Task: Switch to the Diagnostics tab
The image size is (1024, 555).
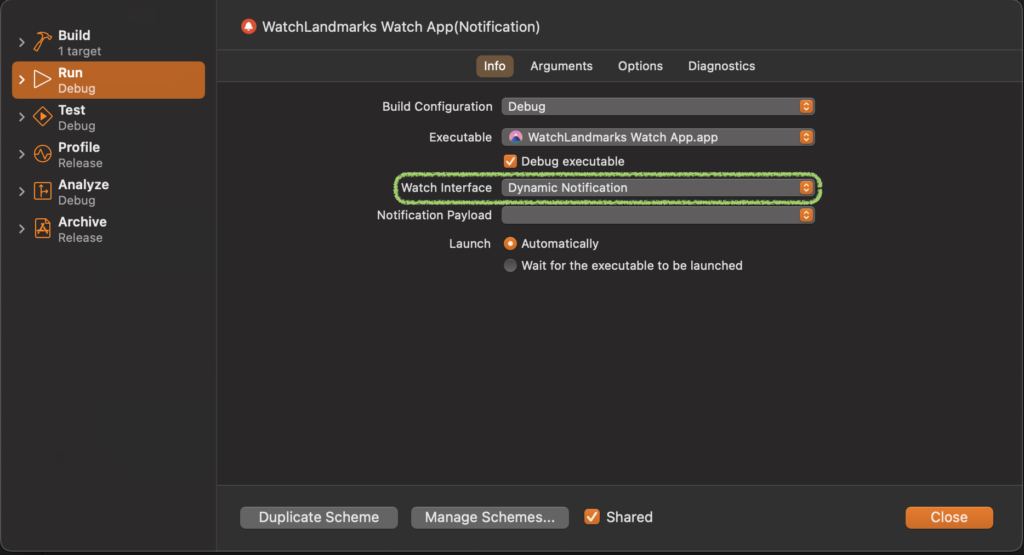Action: [721, 66]
